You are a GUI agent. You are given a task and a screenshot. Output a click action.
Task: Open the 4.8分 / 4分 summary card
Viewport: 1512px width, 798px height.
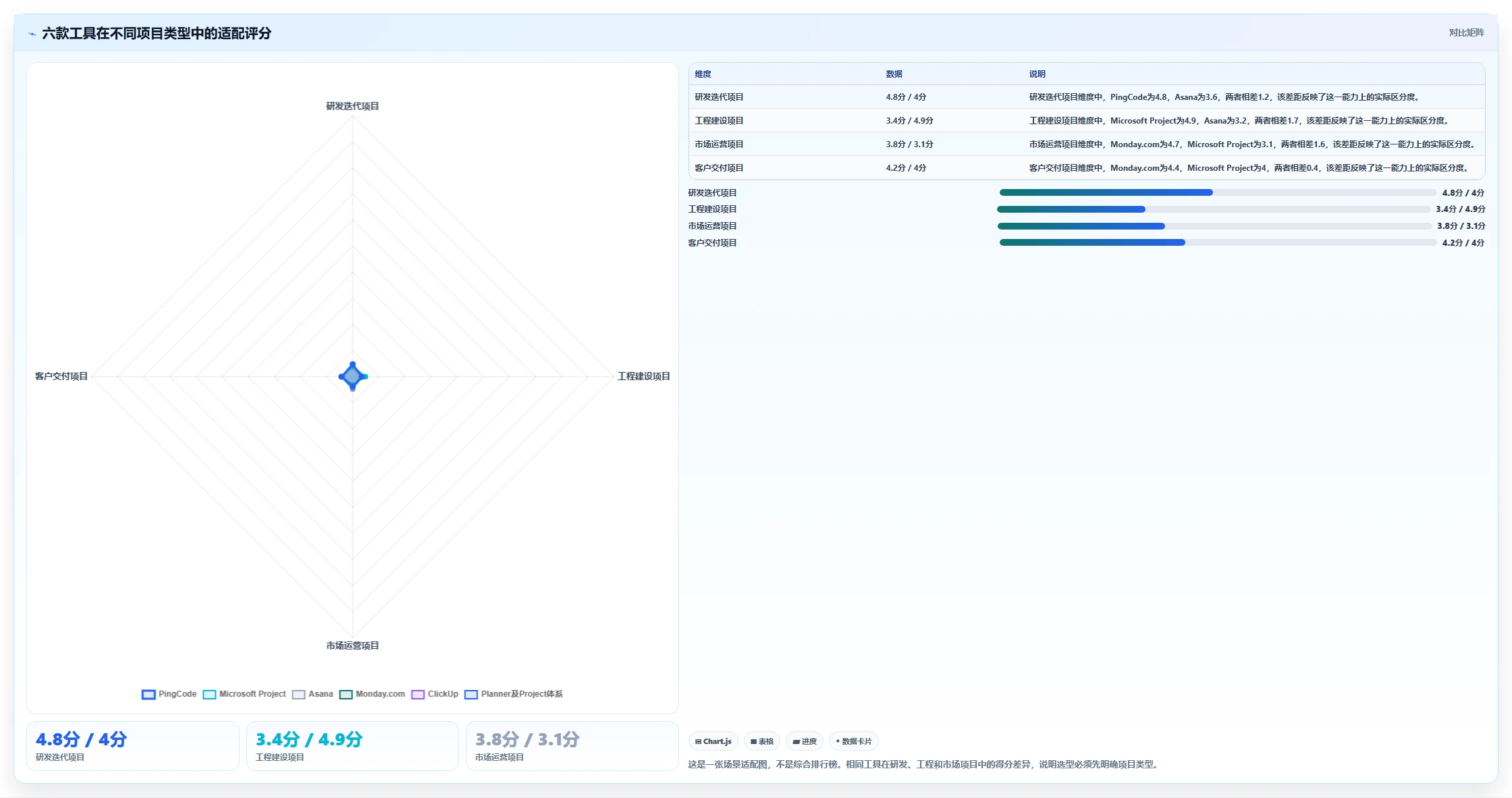click(133, 746)
